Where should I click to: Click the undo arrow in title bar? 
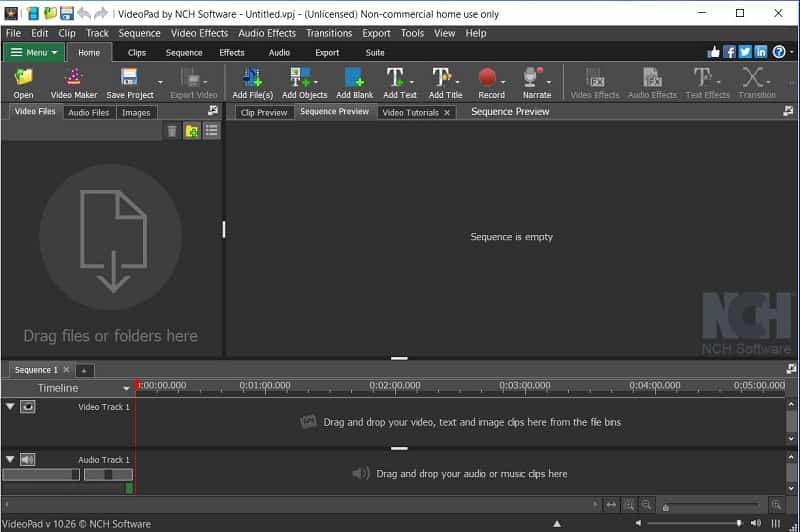tap(84, 13)
